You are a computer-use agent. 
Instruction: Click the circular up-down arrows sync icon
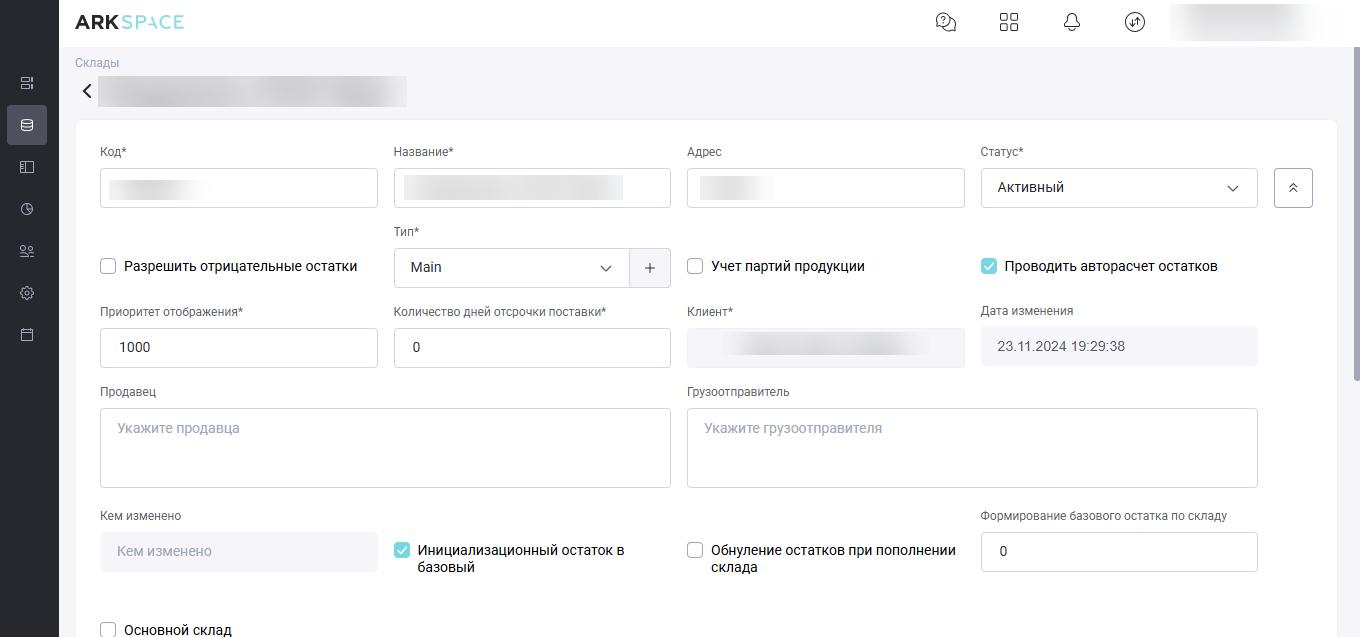pos(1134,22)
